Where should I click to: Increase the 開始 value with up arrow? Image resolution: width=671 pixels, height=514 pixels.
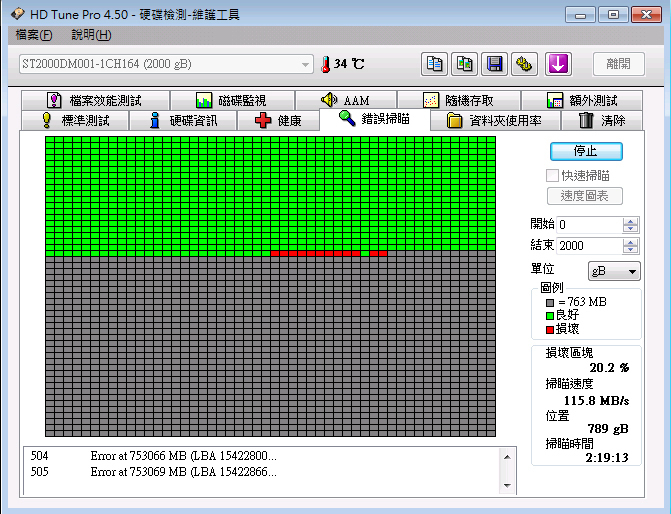[x=630, y=221]
